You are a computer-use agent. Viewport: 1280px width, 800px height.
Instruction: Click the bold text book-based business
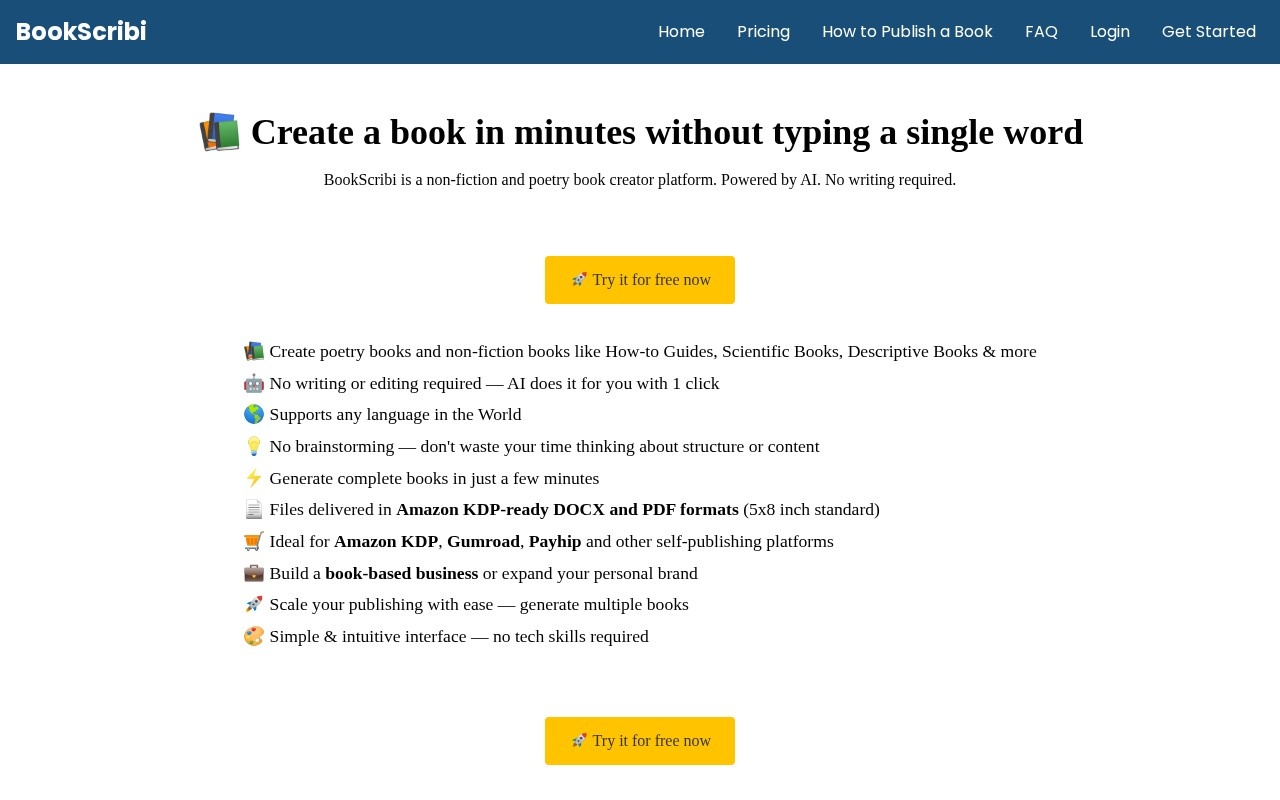402,574
